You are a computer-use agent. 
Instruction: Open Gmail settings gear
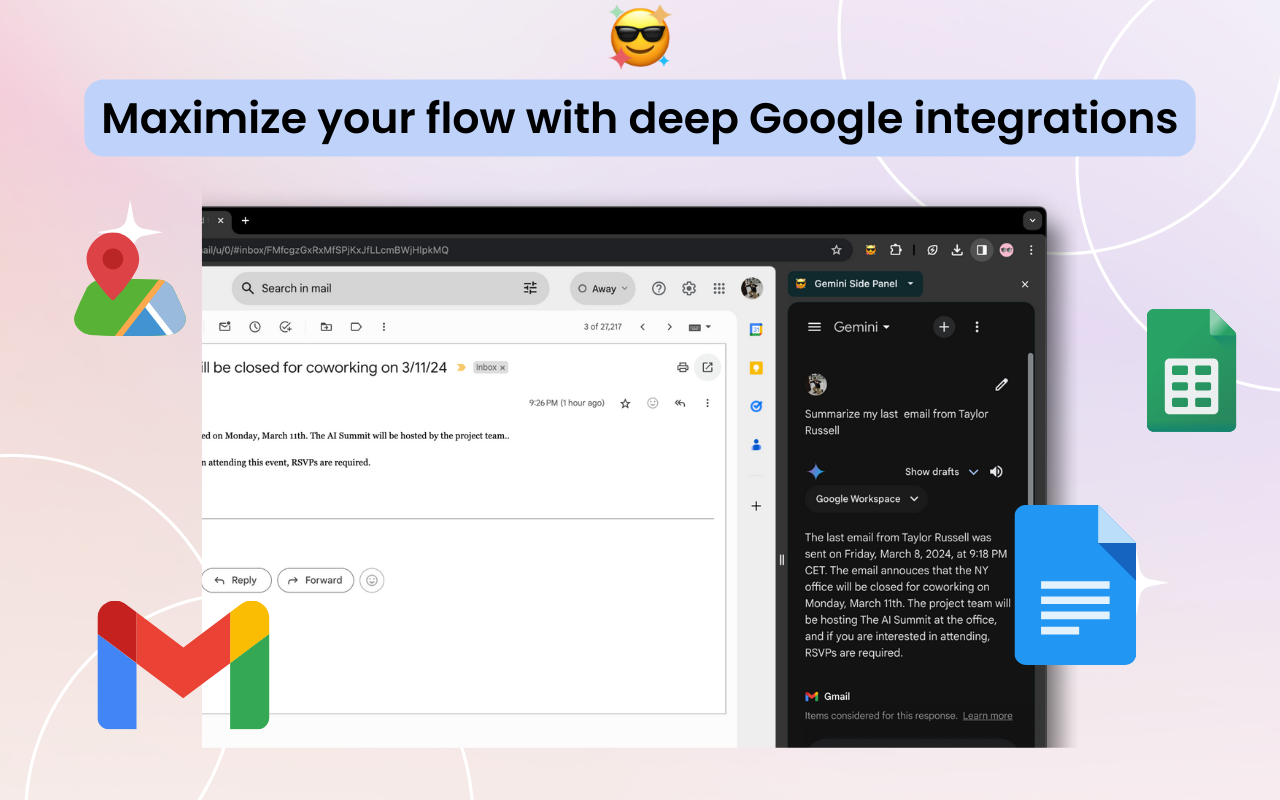(x=688, y=288)
